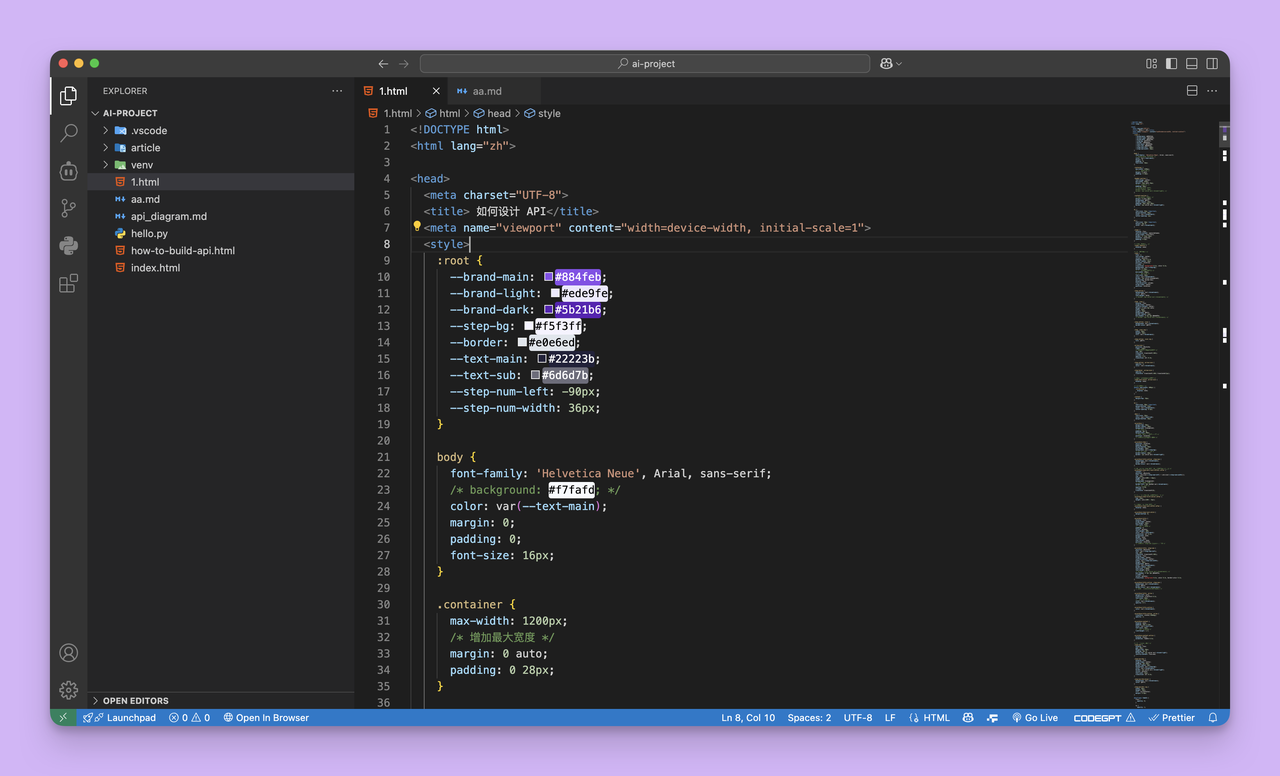Open color picker for #884feb swatch
This screenshot has height=776, width=1280.
pyautogui.click(x=549, y=277)
